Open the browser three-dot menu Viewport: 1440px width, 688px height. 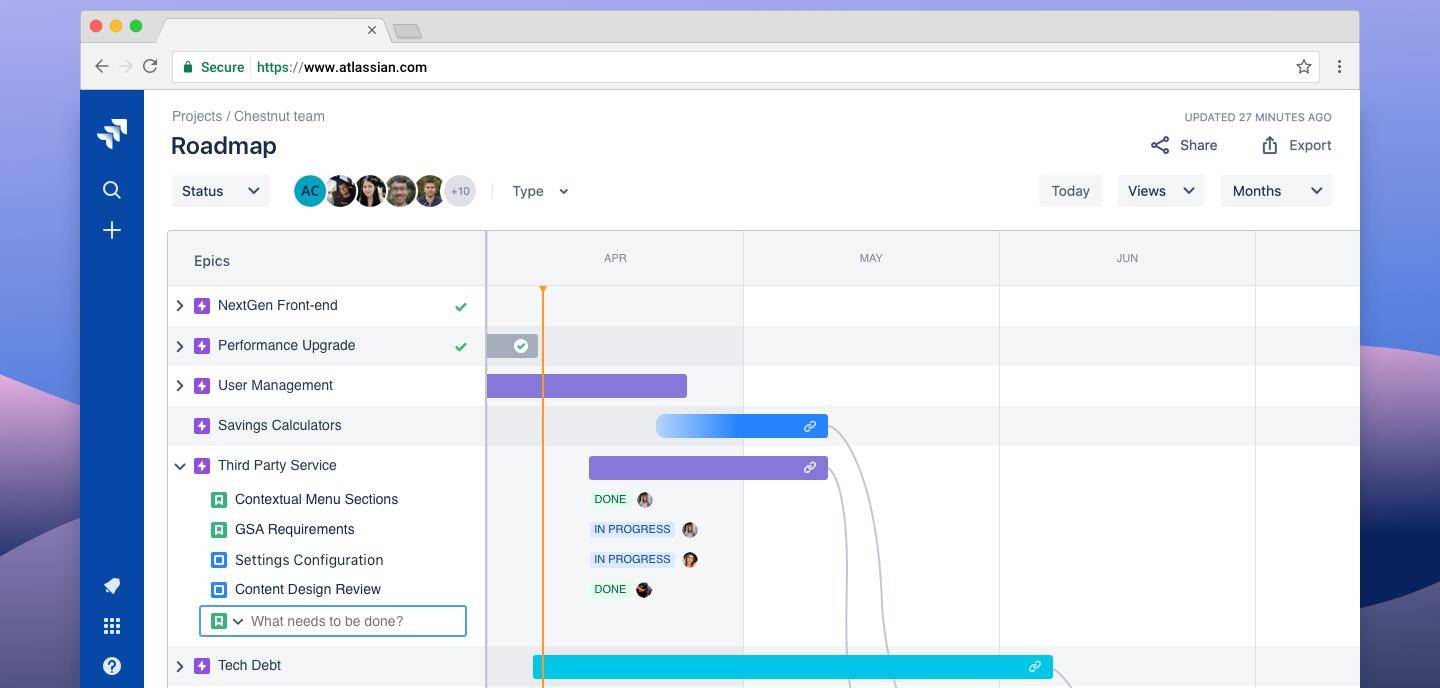(x=1339, y=67)
